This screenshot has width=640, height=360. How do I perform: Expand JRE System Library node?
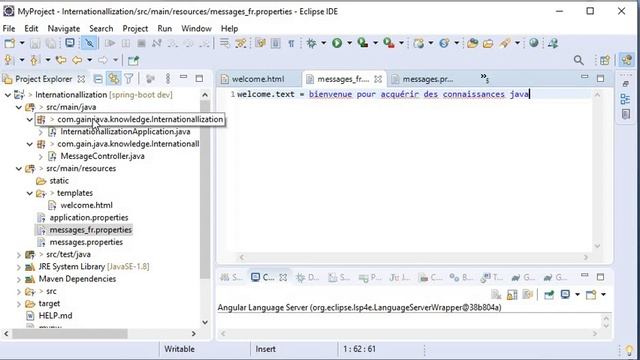19,267
